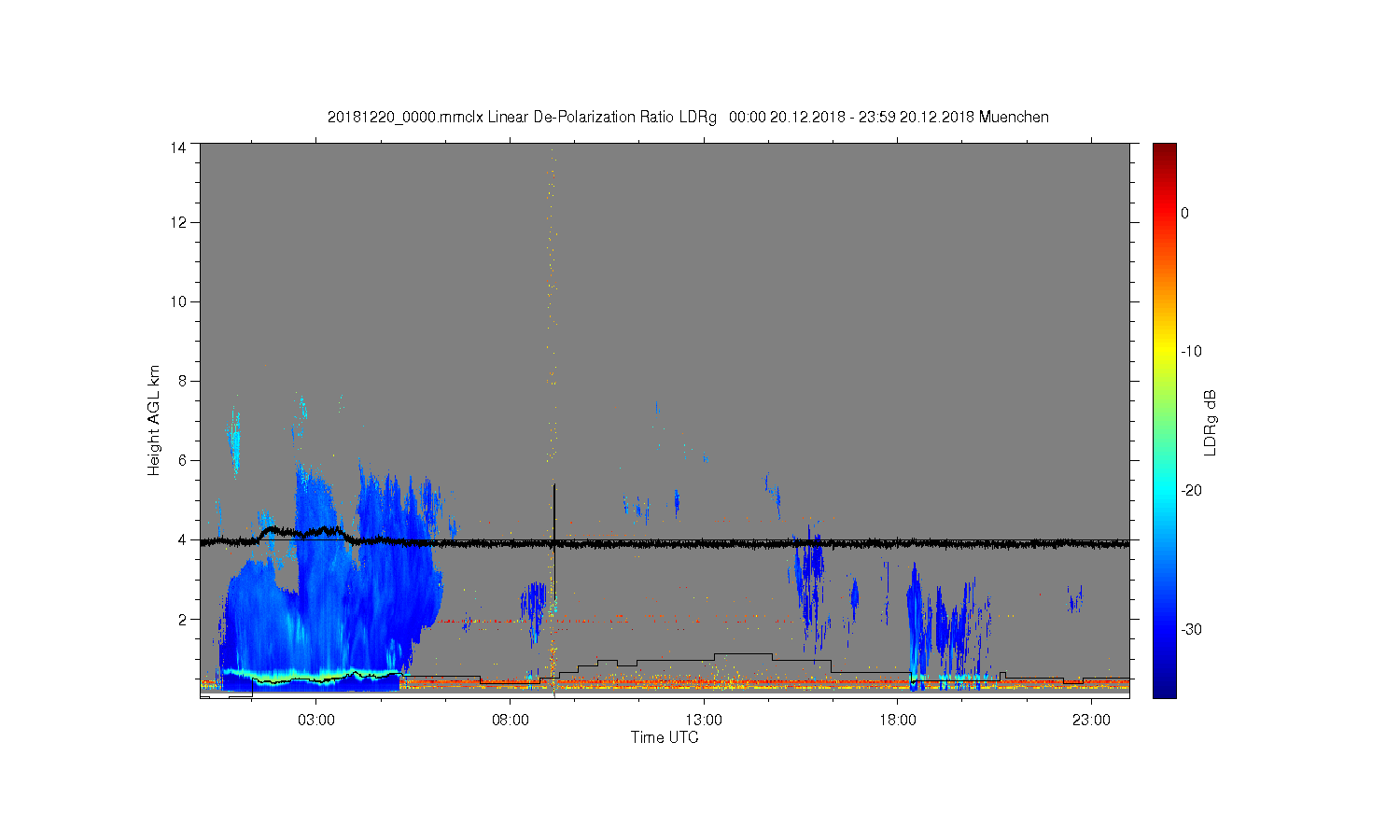The width and height of the screenshot is (1400, 840).
Task: Click the height tick label 12
Action: [x=177, y=222]
